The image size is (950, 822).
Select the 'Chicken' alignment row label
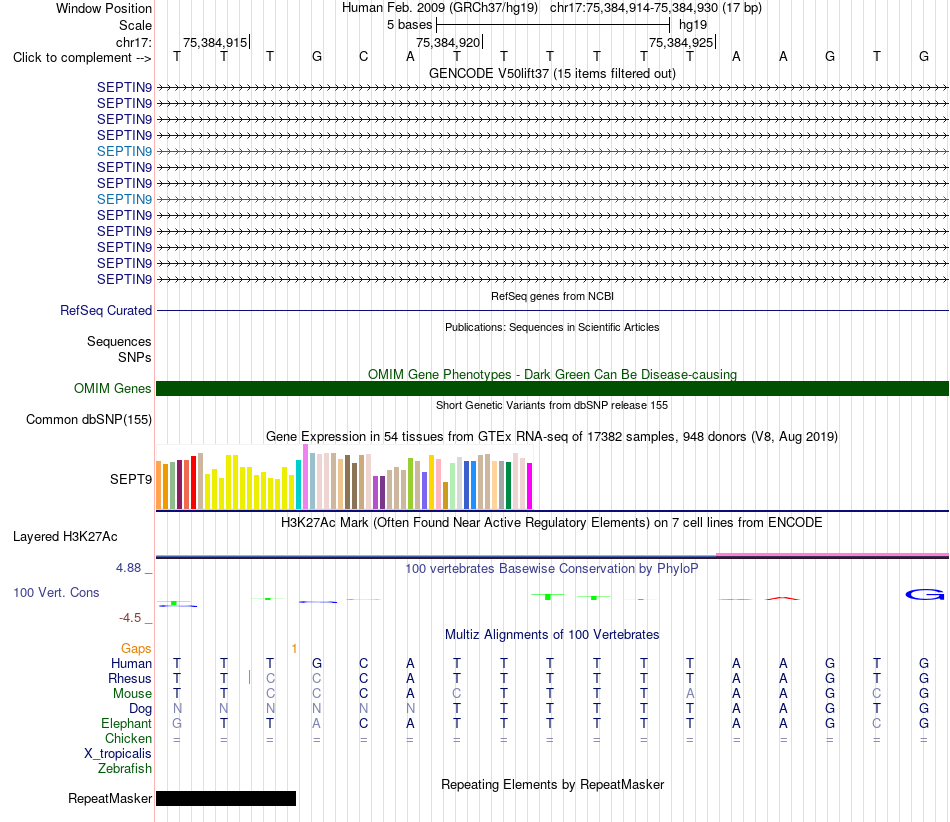tap(128, 738)
